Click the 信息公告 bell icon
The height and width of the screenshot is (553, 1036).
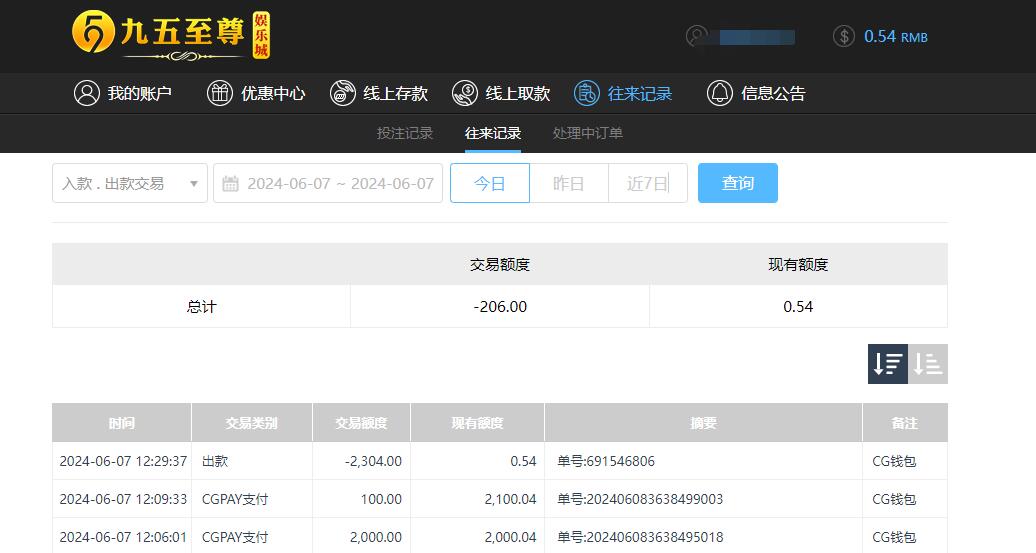[x=719, y=93]
